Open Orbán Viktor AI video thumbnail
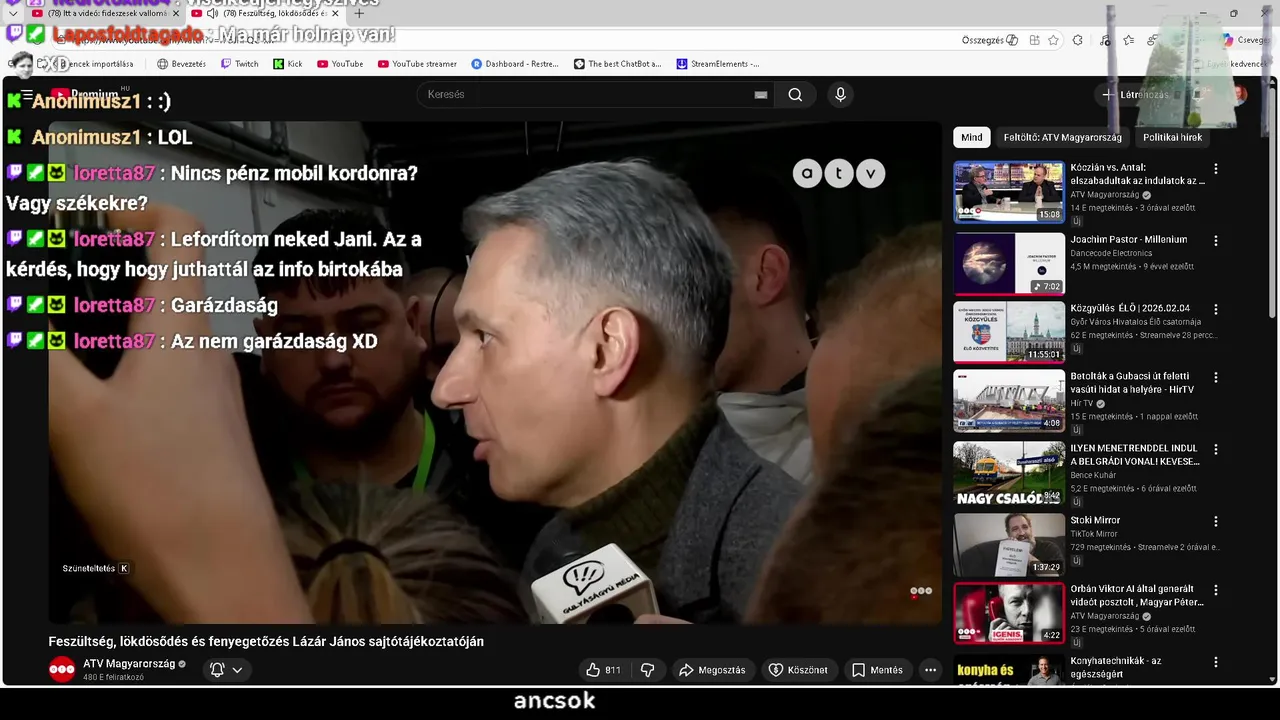The image size is (1280, 720). tap(1008, 614)
